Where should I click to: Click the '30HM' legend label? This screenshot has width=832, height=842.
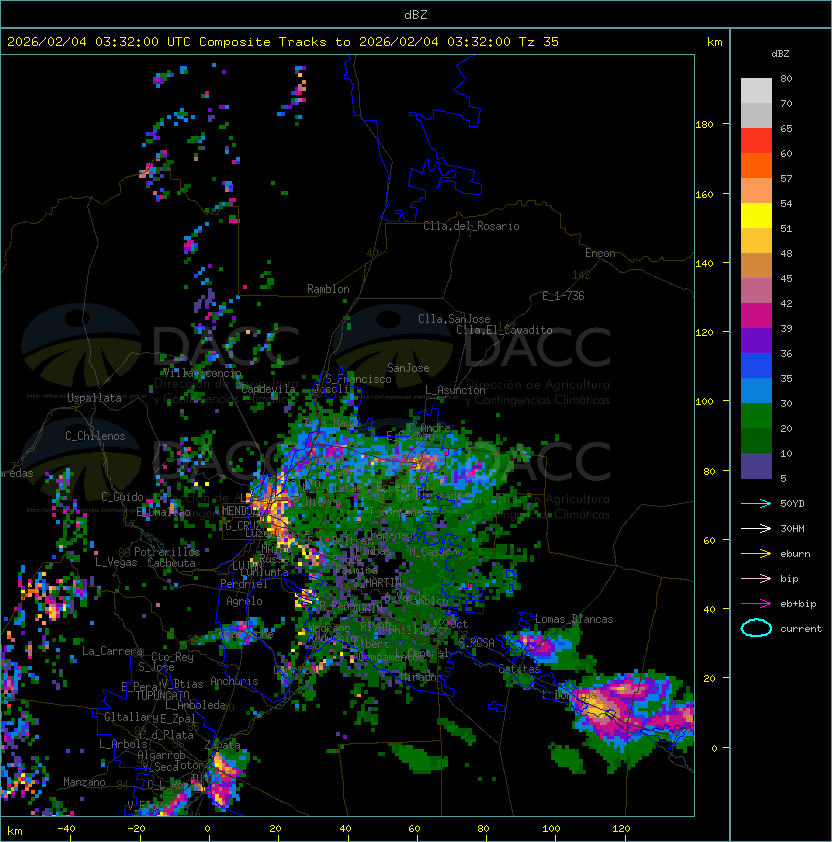pyautogui.click(x=792, y=528)
